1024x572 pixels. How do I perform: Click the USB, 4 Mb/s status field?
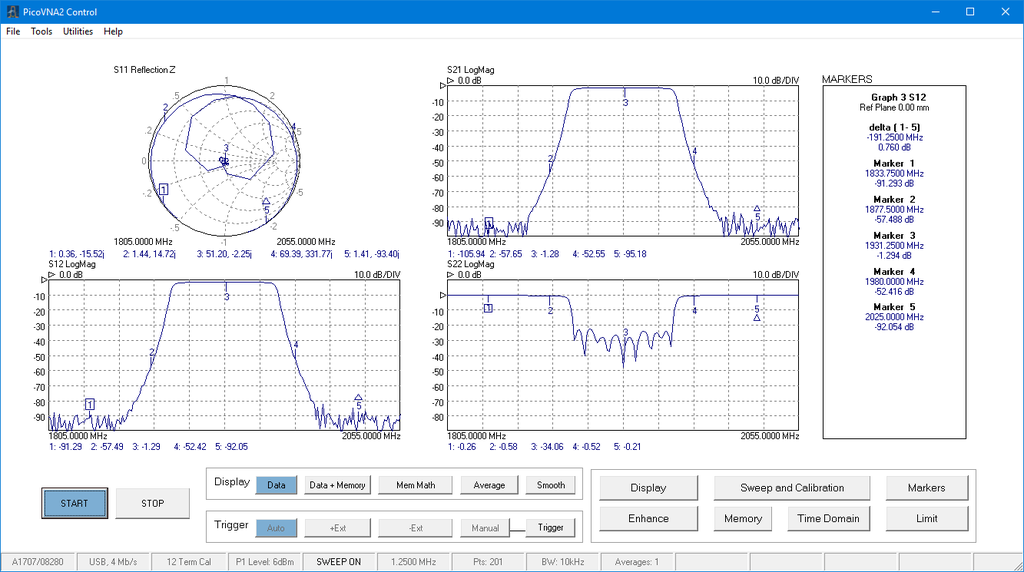pyautogui.click(x=113, y=562)
